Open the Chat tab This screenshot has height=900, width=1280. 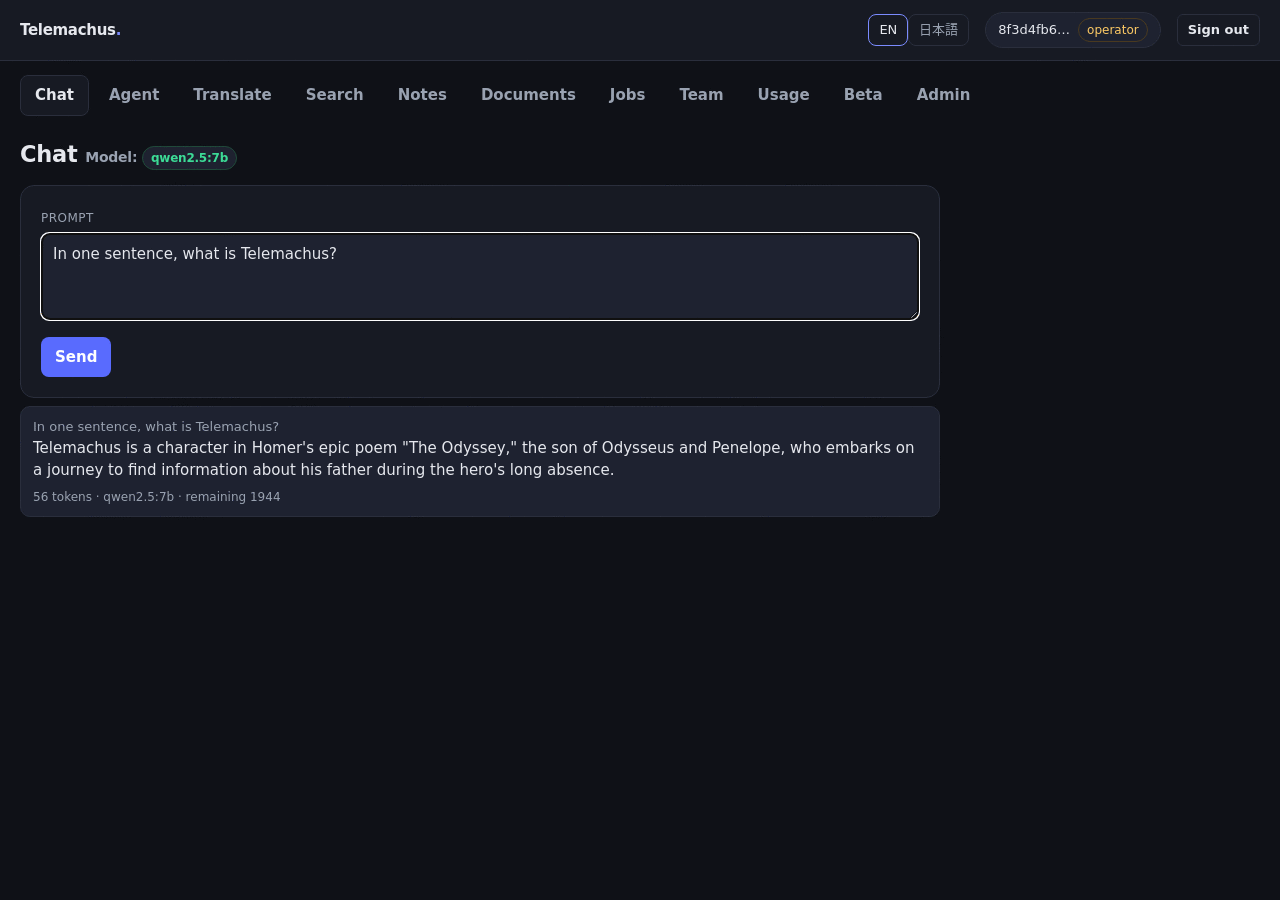54,95
